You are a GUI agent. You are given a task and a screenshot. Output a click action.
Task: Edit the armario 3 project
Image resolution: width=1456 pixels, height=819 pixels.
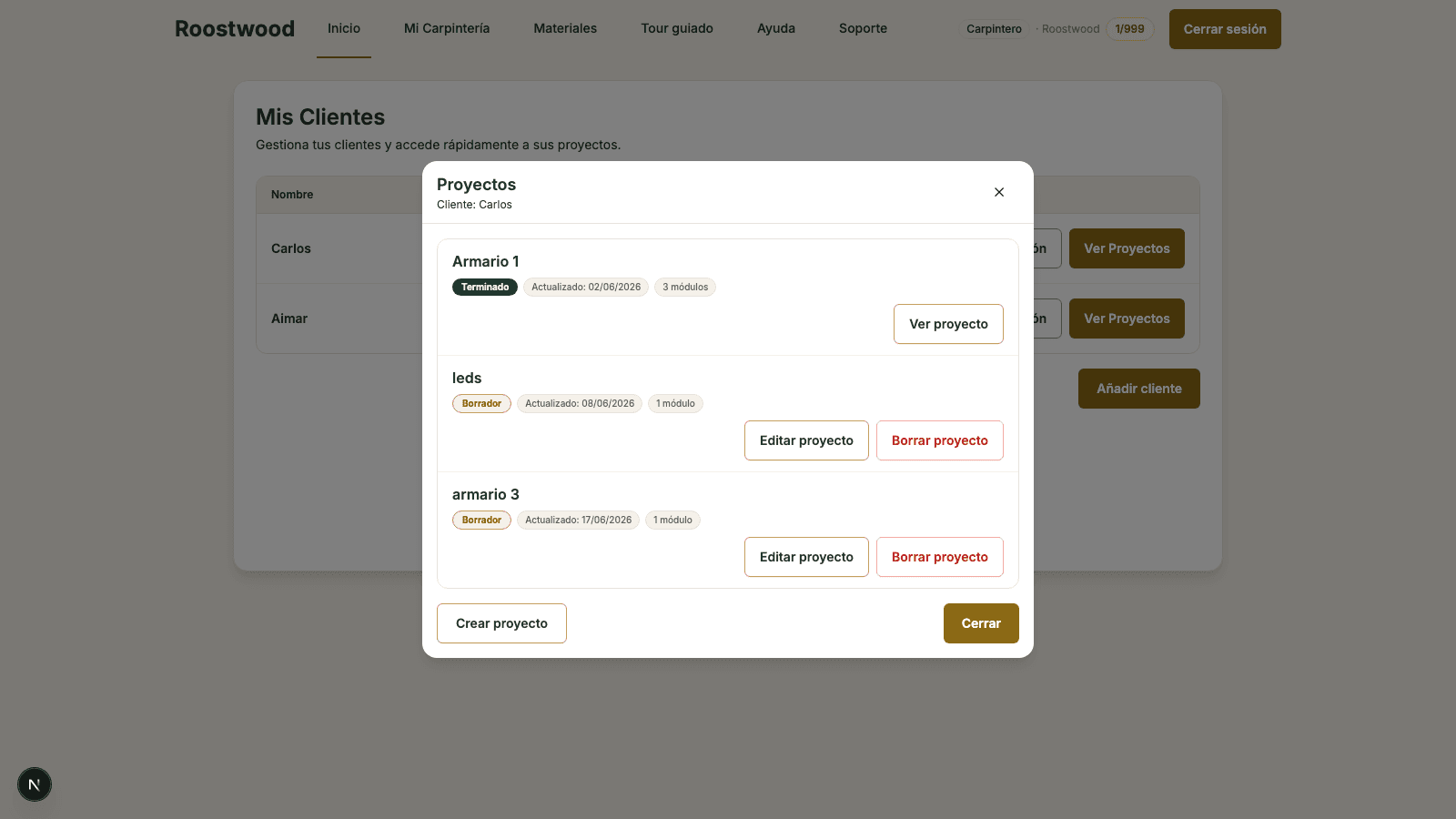(x=806, y=557)
